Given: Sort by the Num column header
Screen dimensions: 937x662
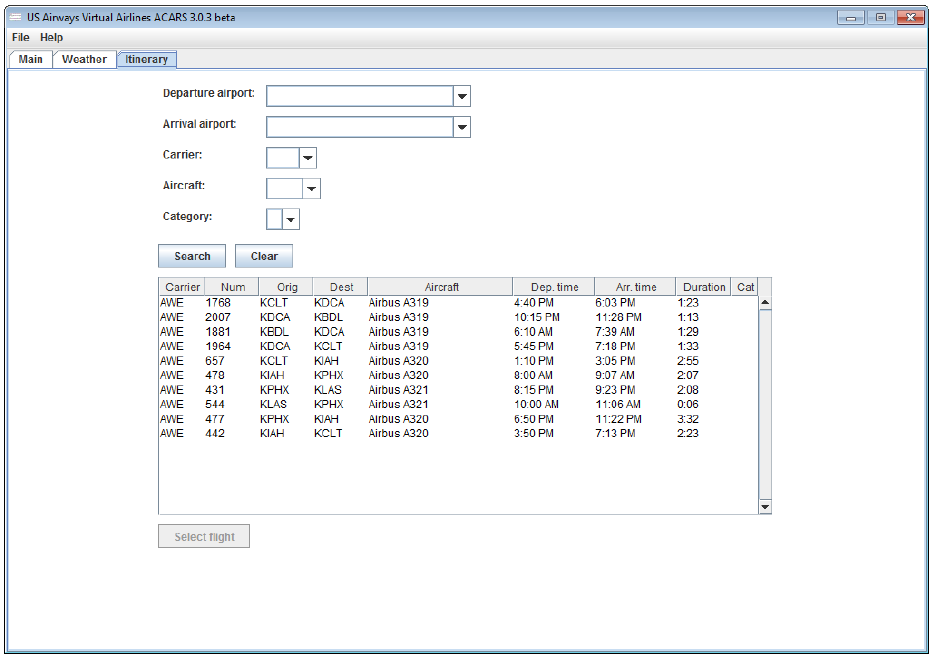Looking at the screenshot, I should pyautogui.click(x=232, y=287).
